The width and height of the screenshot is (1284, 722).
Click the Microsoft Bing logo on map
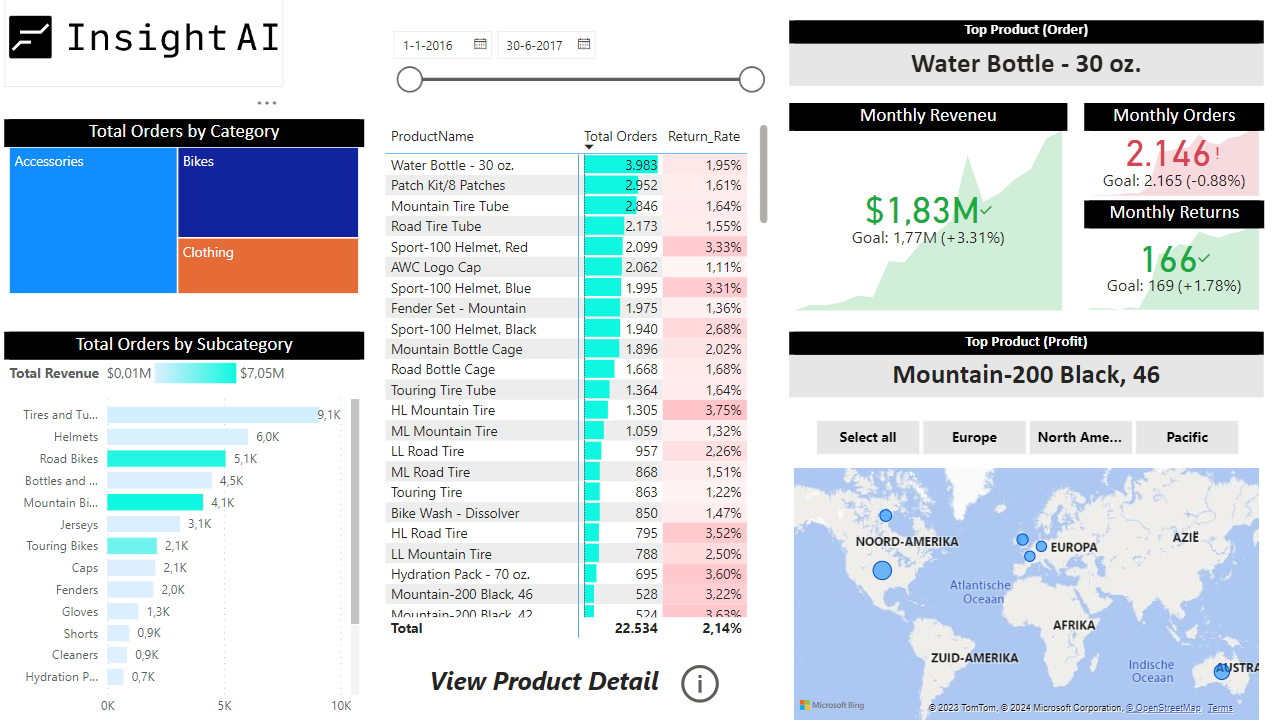coord(831,705)
